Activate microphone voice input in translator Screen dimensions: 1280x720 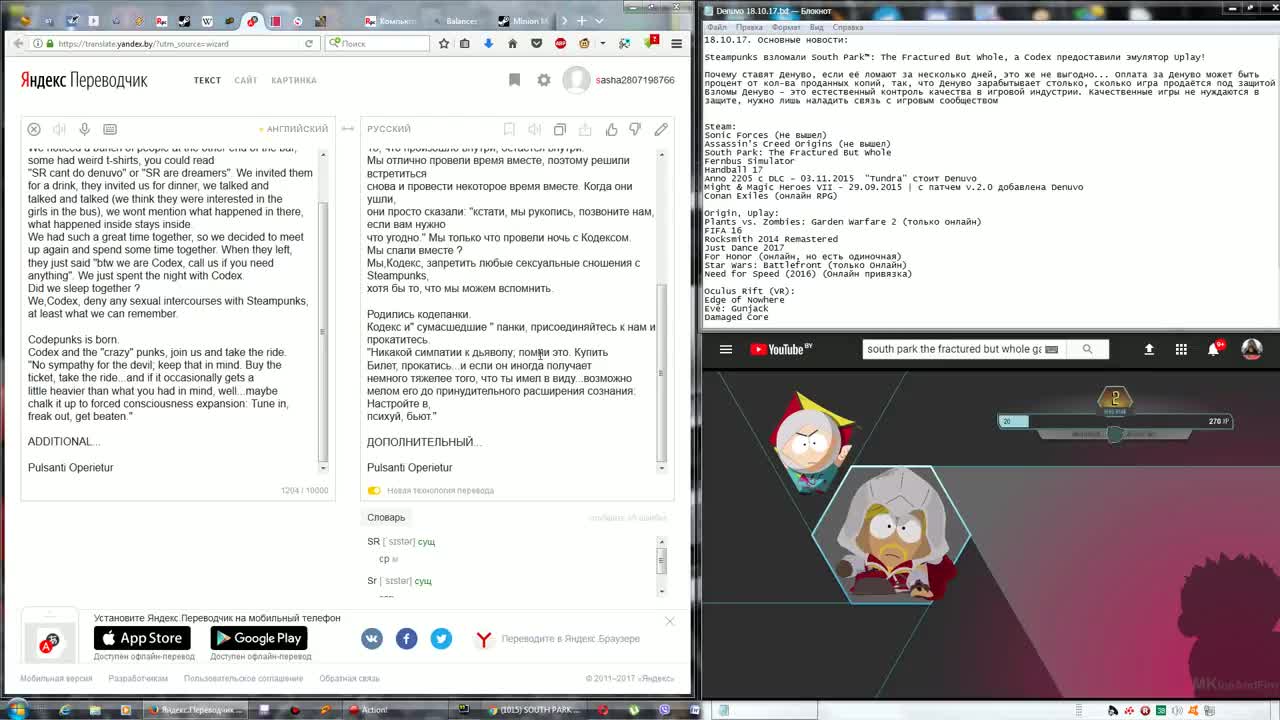click(x=84, y=129)
